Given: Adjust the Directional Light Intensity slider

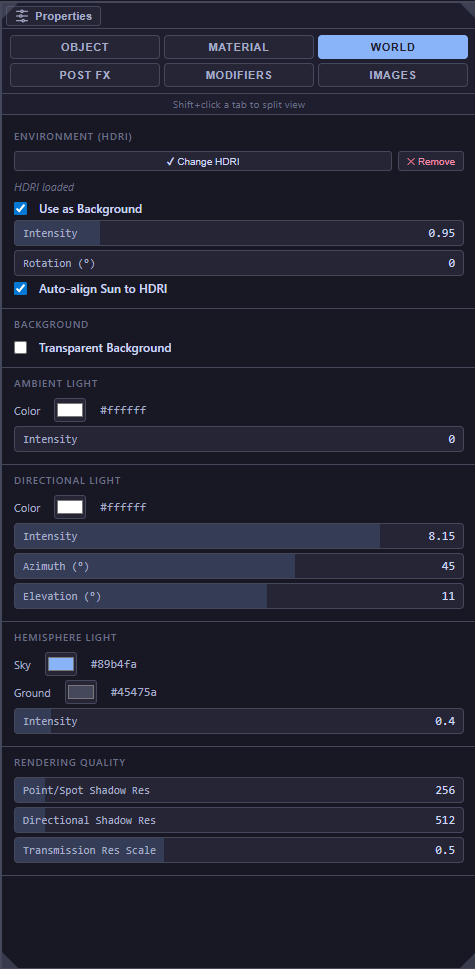Looking at the screenshot, I should point(238,536).
